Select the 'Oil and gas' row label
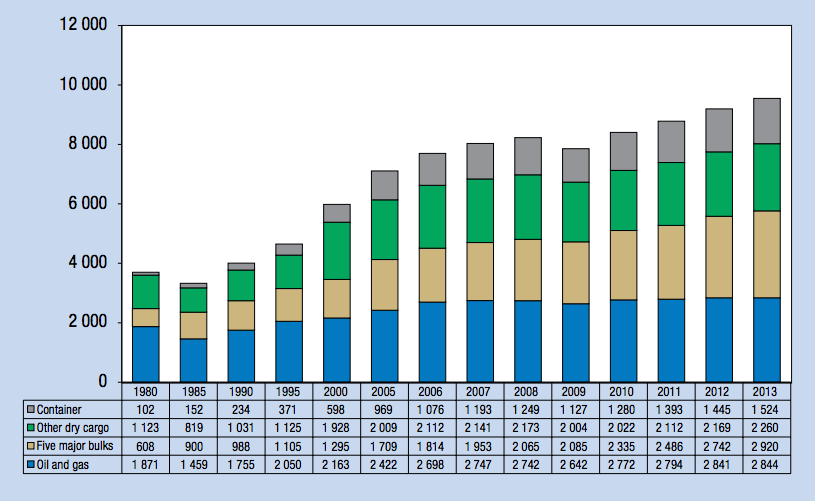This screenshot has width=815, height=501. 62,465
